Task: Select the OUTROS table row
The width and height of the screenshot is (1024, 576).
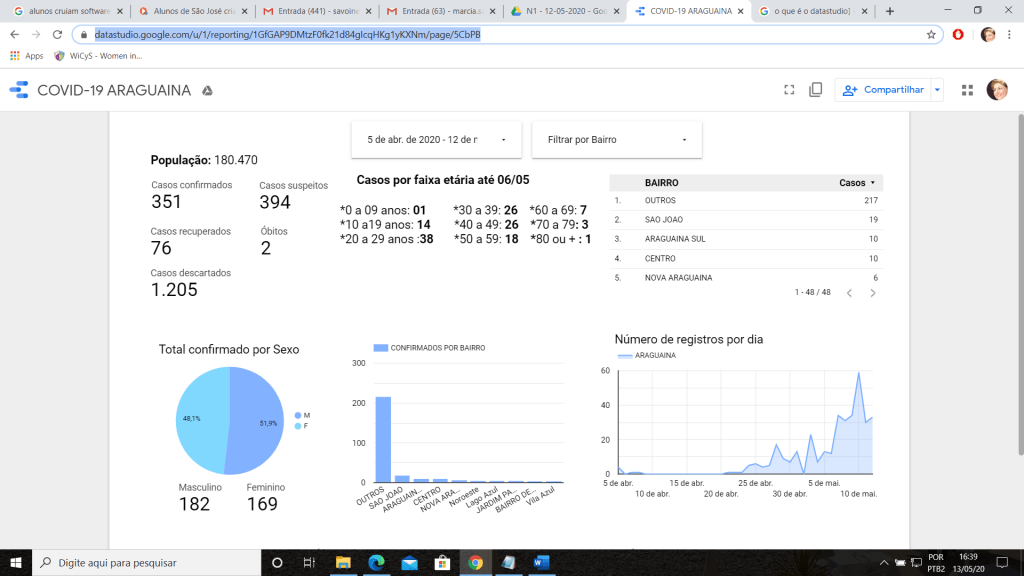Action: pos(746,200)
